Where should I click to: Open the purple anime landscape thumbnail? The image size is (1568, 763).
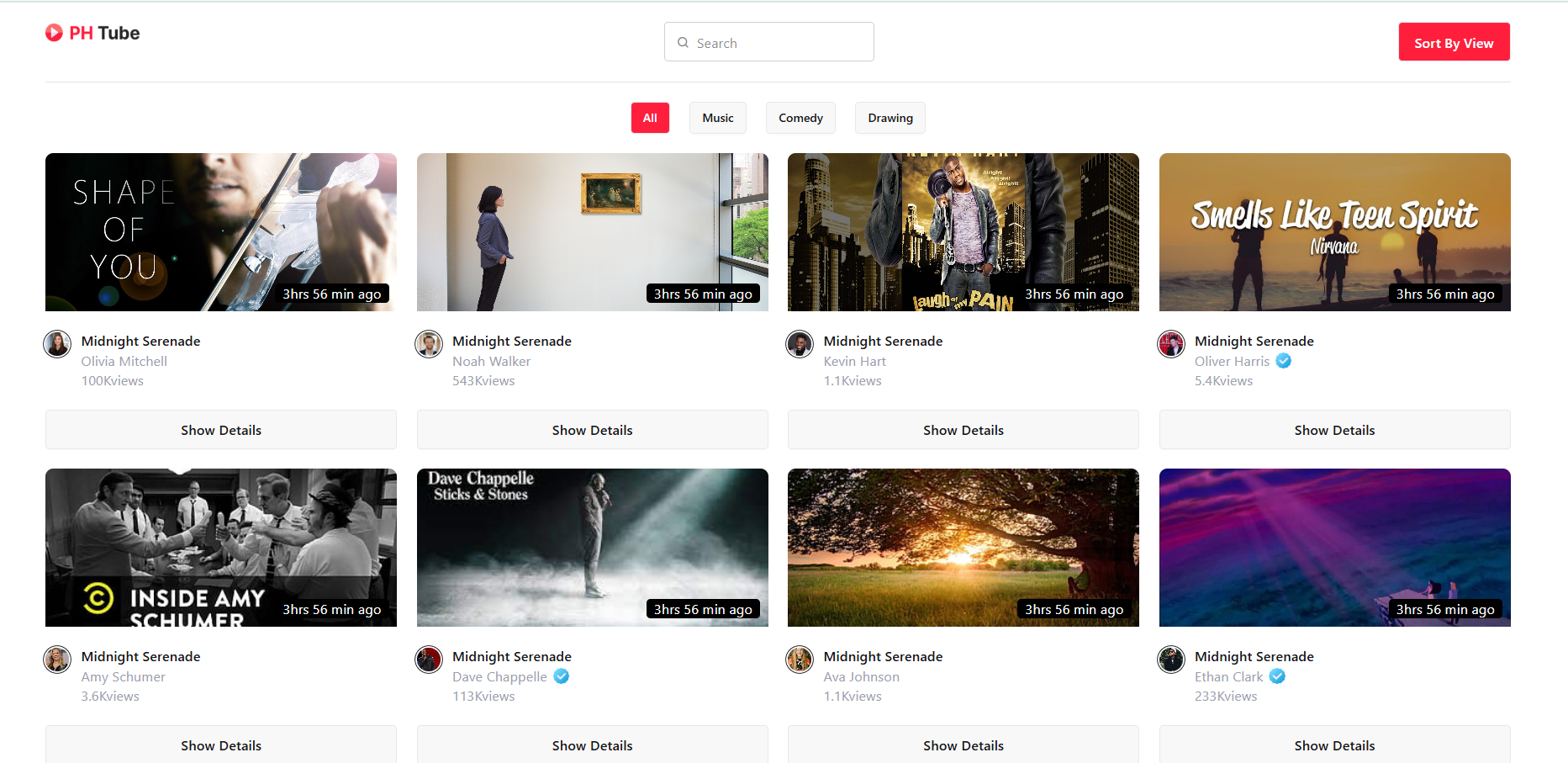[1335, 548]
